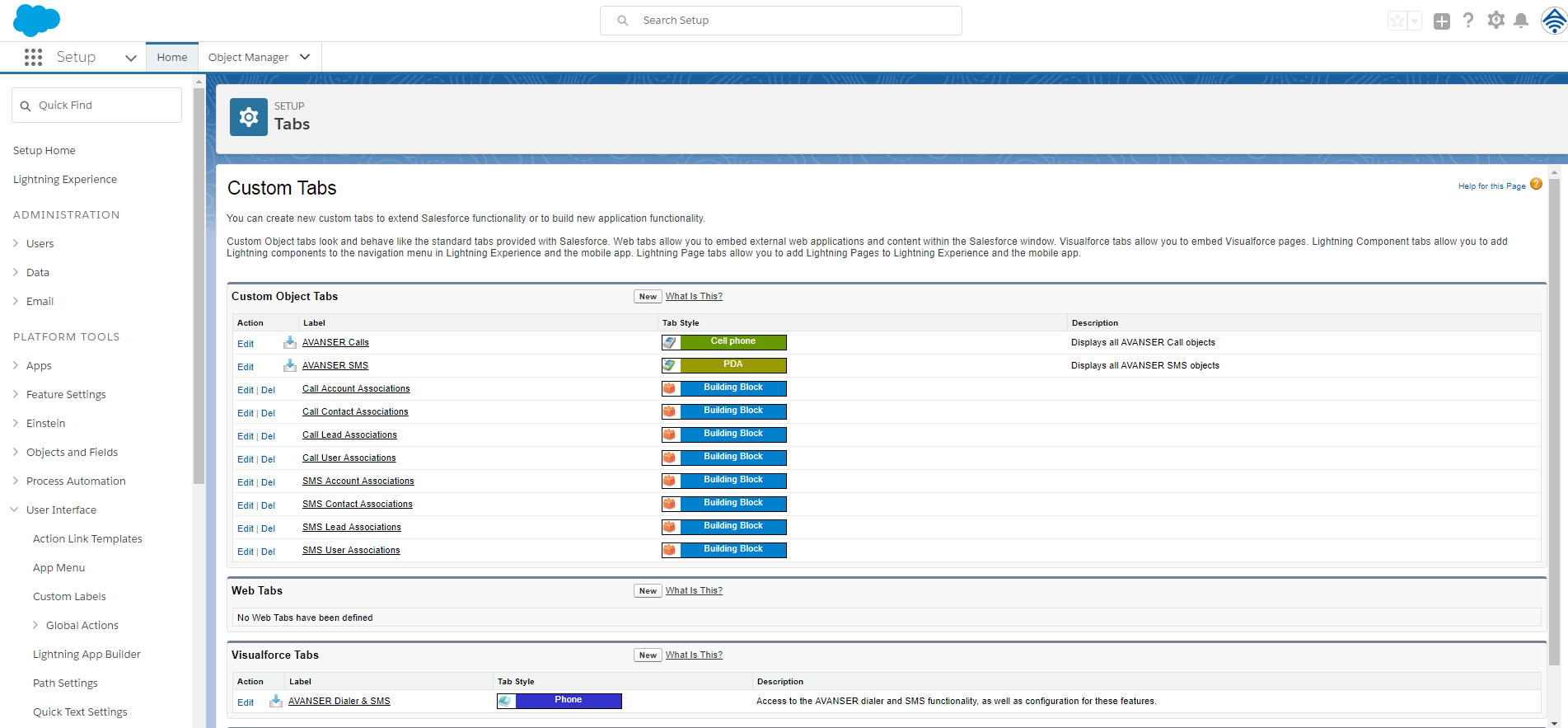Click the magnifier icon in Search Setup

(x=623, y=21)
